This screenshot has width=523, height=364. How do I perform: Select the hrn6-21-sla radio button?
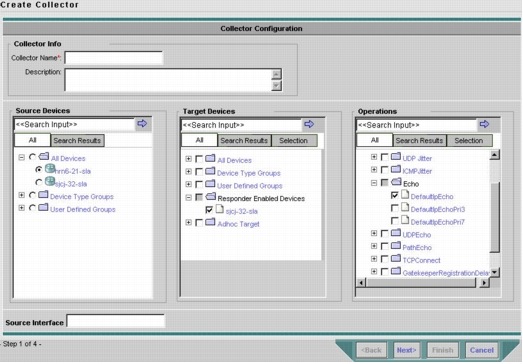click(x=39, y=169)
